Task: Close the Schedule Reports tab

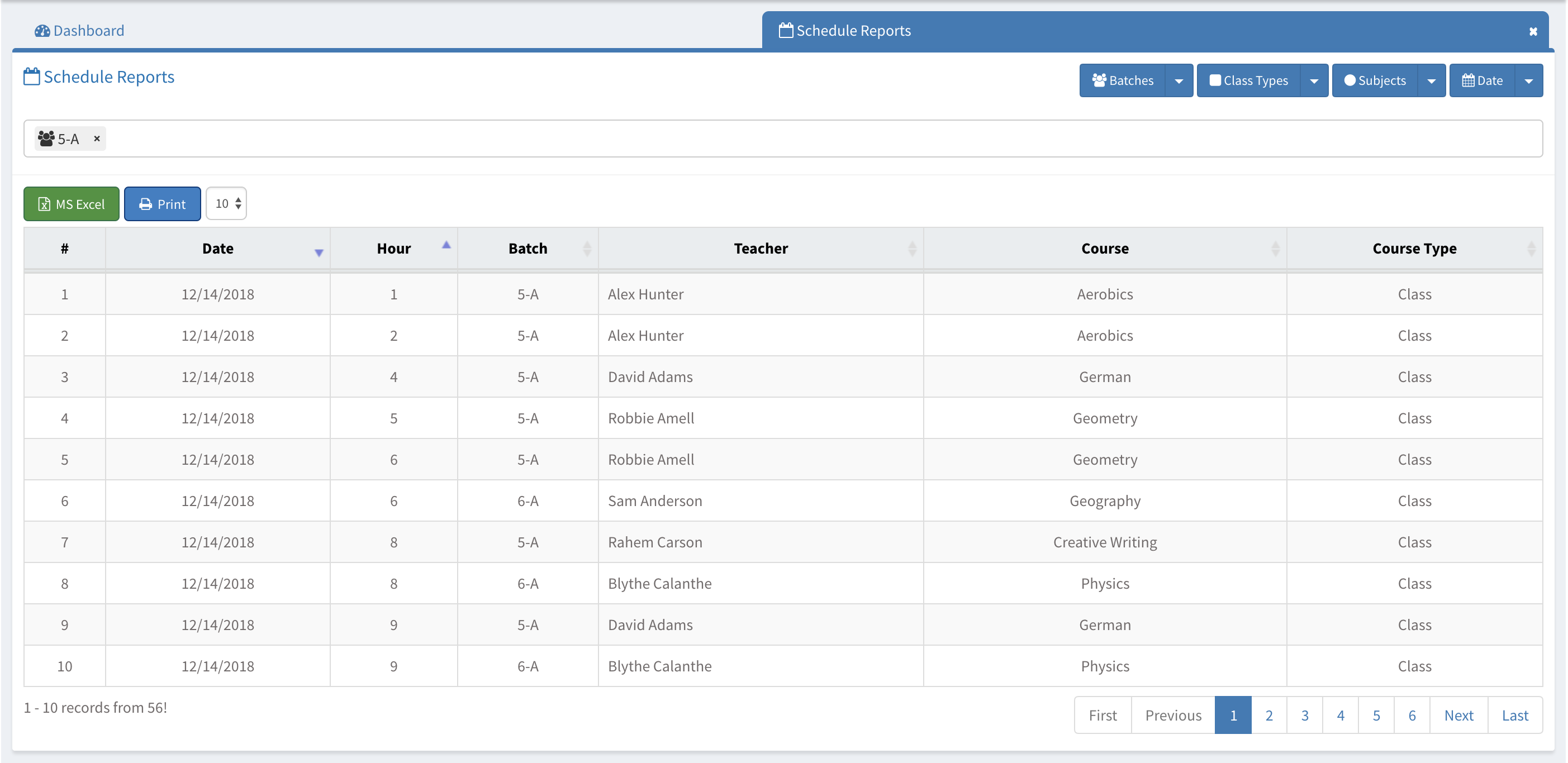Action: click(x=1533, y=32)
